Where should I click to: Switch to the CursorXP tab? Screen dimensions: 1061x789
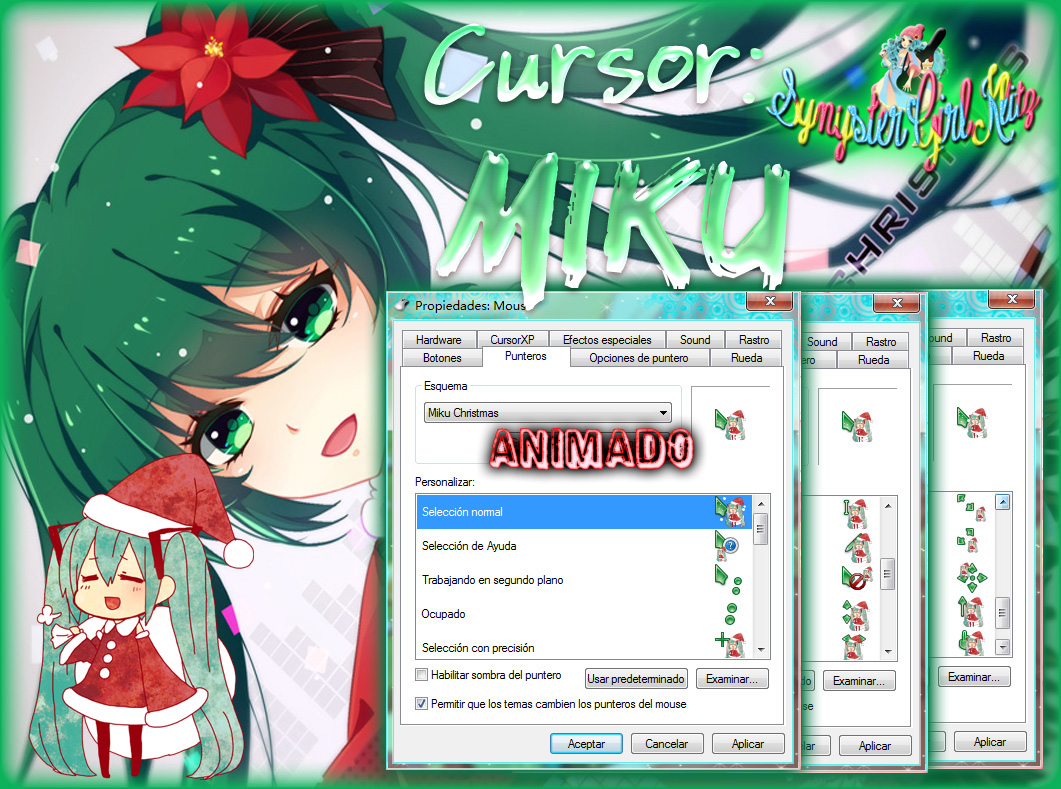pyautogui.click(x=513, y=338)
